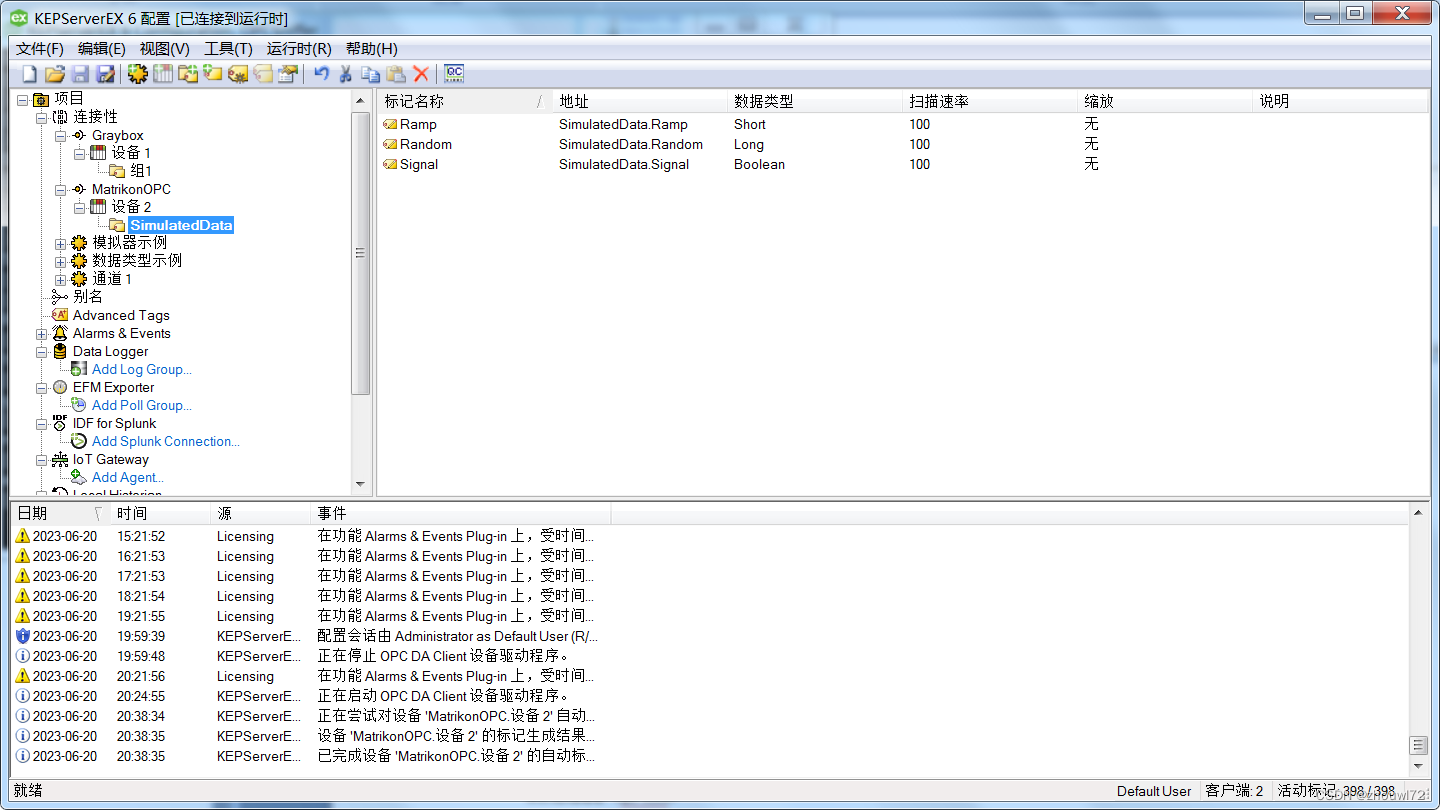Click the Add Agent link under IoT Gateway
Image resolution: width=1440 pixels, height=810 pixels.
click(x=127, y=477)
